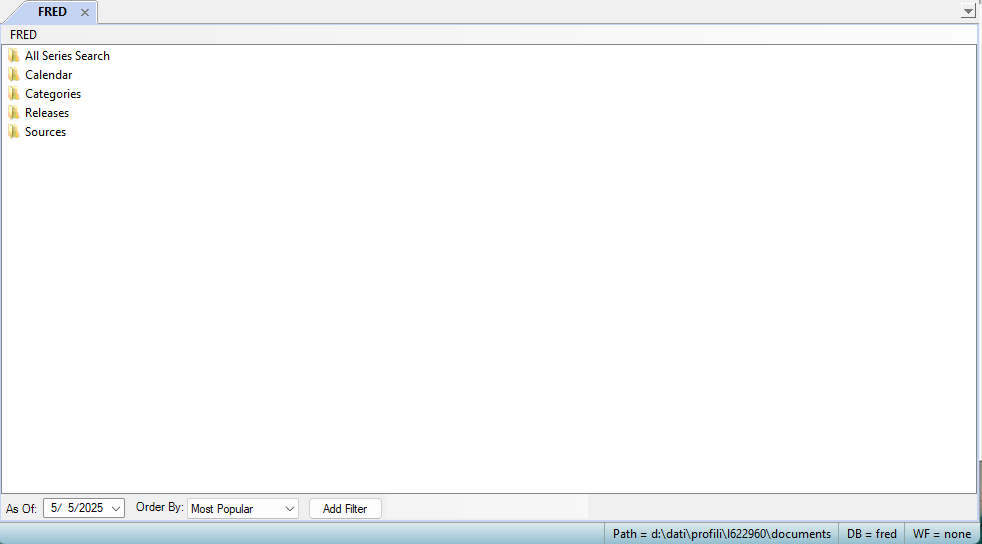Open the As Of date picker dropdown

pos(115,508)
